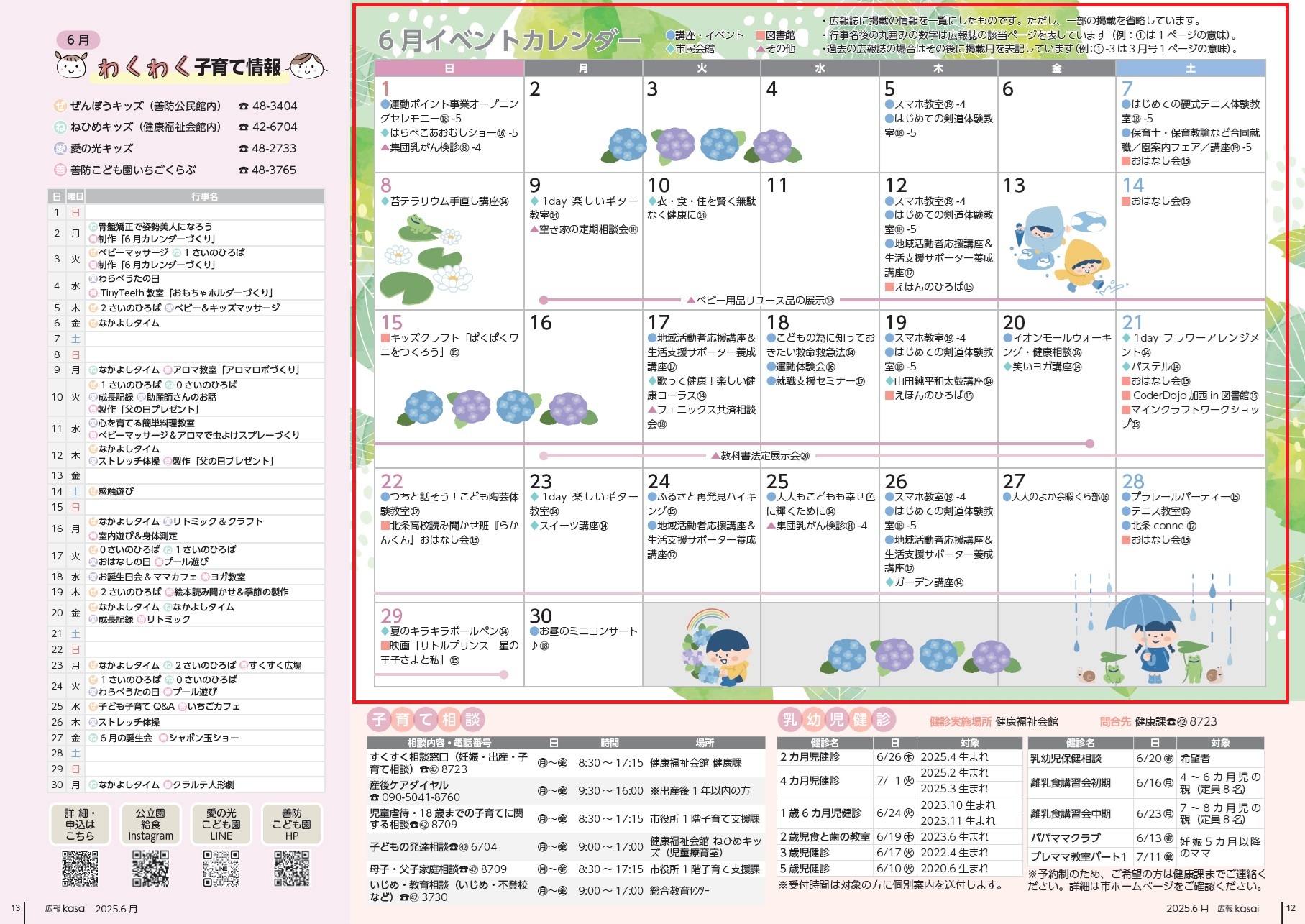The width and height of the screenshot is (1305, 924).
Task: Click the 日 column header of the calendar
Action: (x=449, y=68)
